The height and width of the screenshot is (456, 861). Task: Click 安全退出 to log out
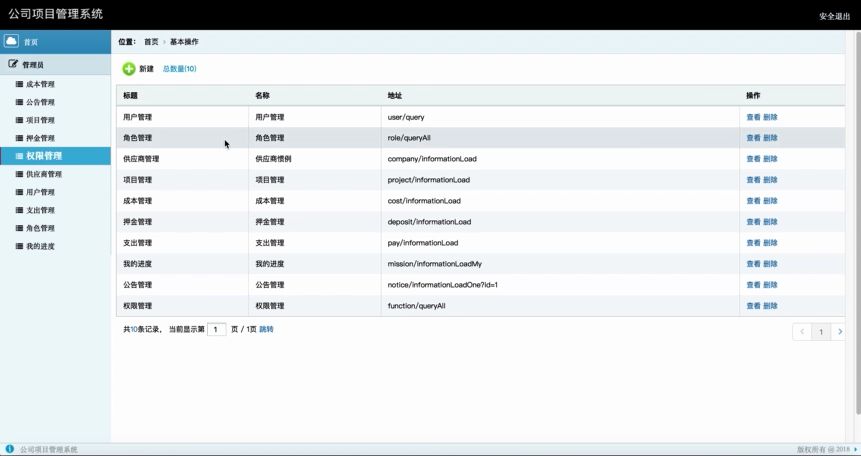pos(834,16)
